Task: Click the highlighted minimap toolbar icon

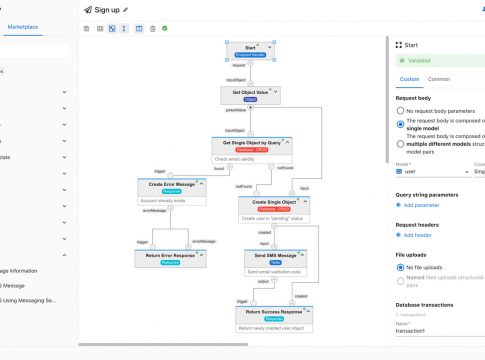Action: (x=112, y=29)
